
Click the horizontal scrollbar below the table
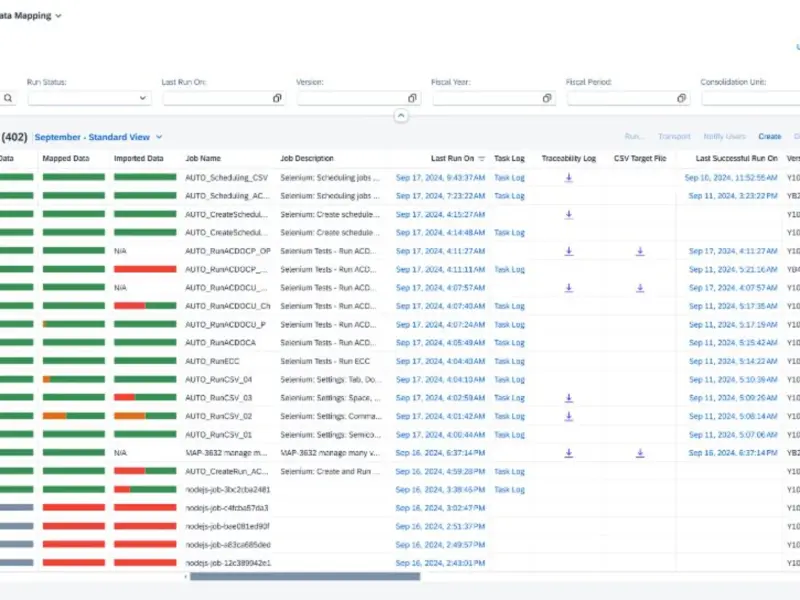click(x=305, y=576)
